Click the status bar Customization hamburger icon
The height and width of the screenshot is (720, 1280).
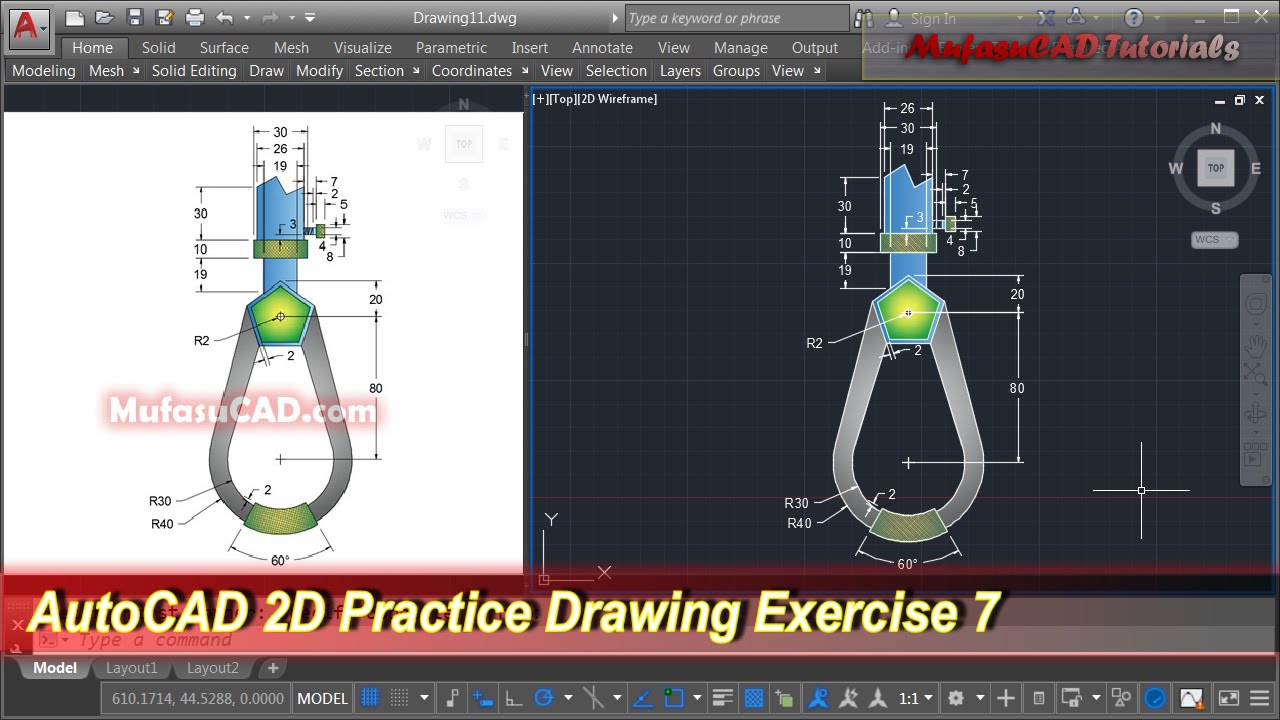pyautogui.click(x=1262, y=698)
